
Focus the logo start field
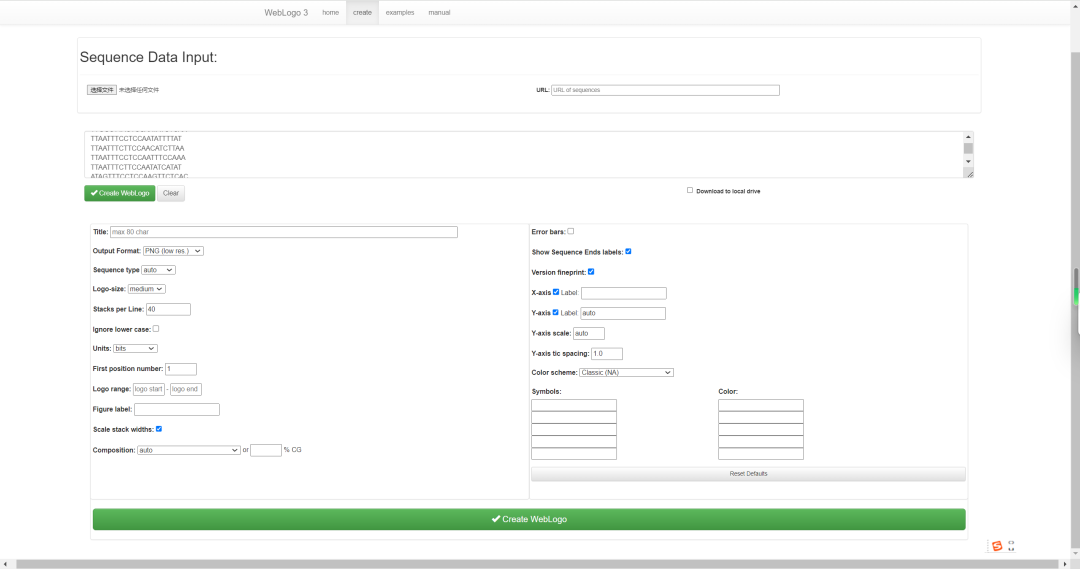(149, 389)
